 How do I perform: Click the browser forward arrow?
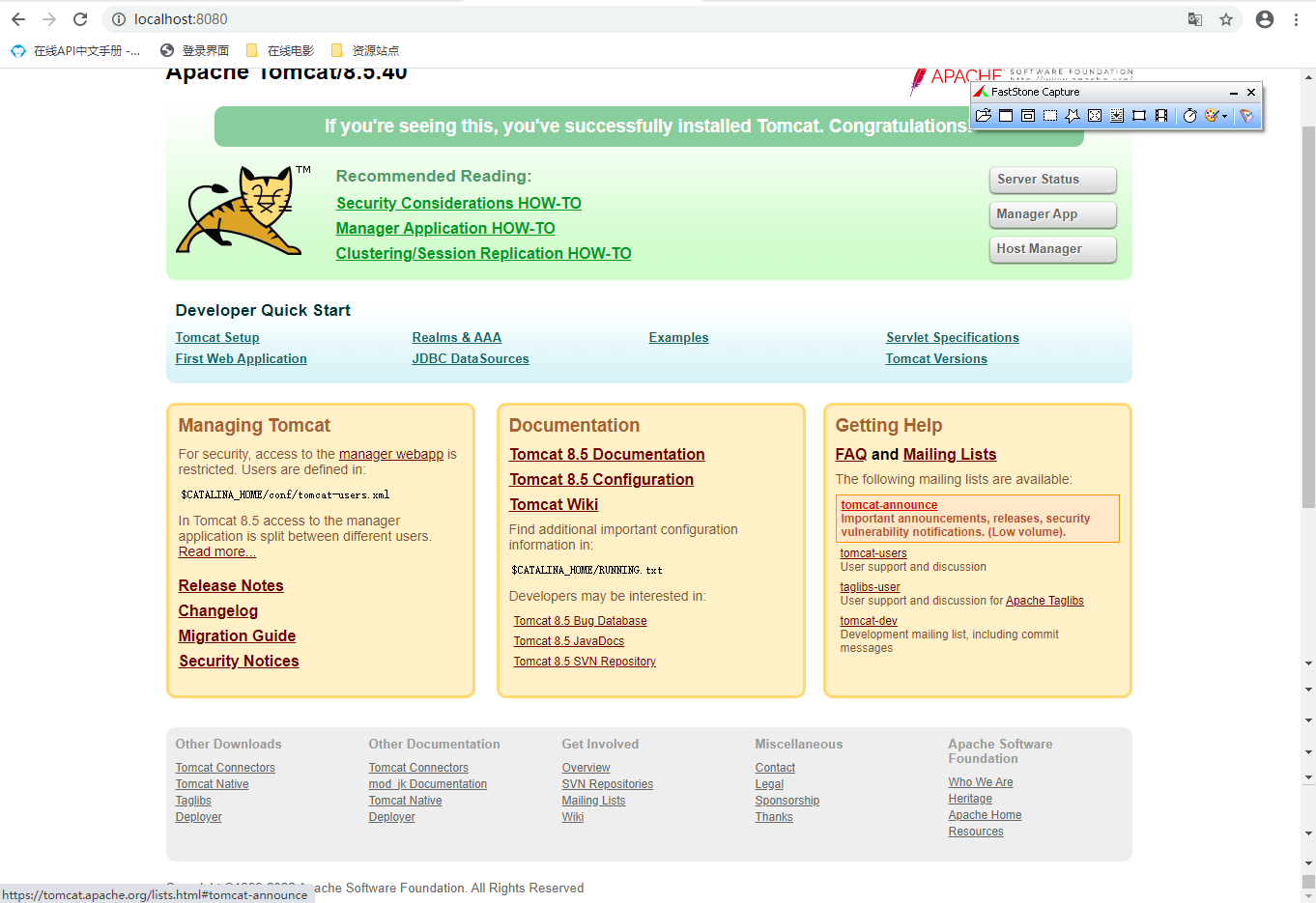49,19
